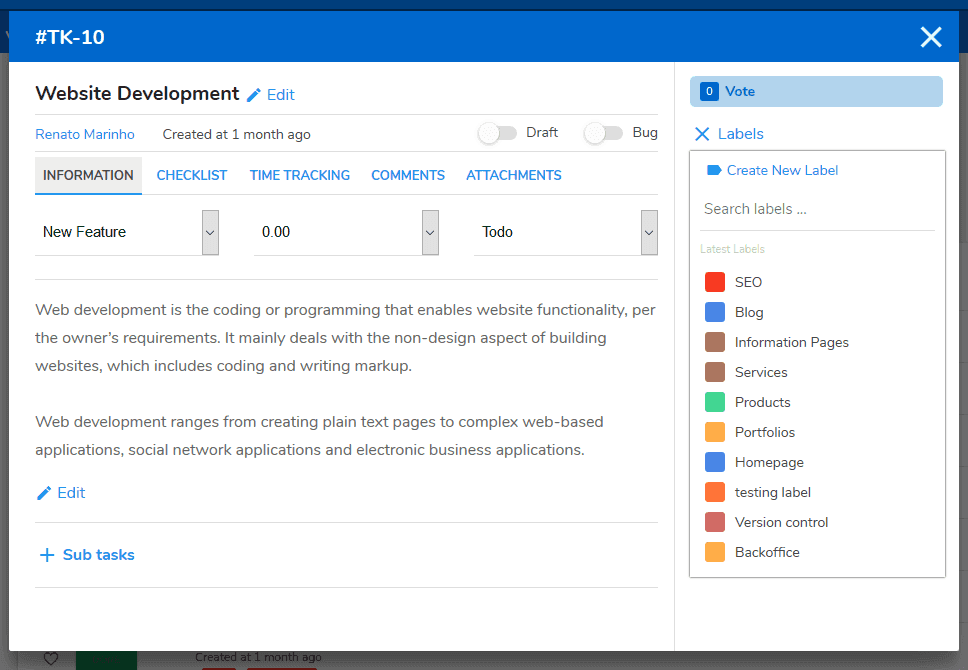
Task: Click the heart icon below the dialog
Action: pos(51,658)
